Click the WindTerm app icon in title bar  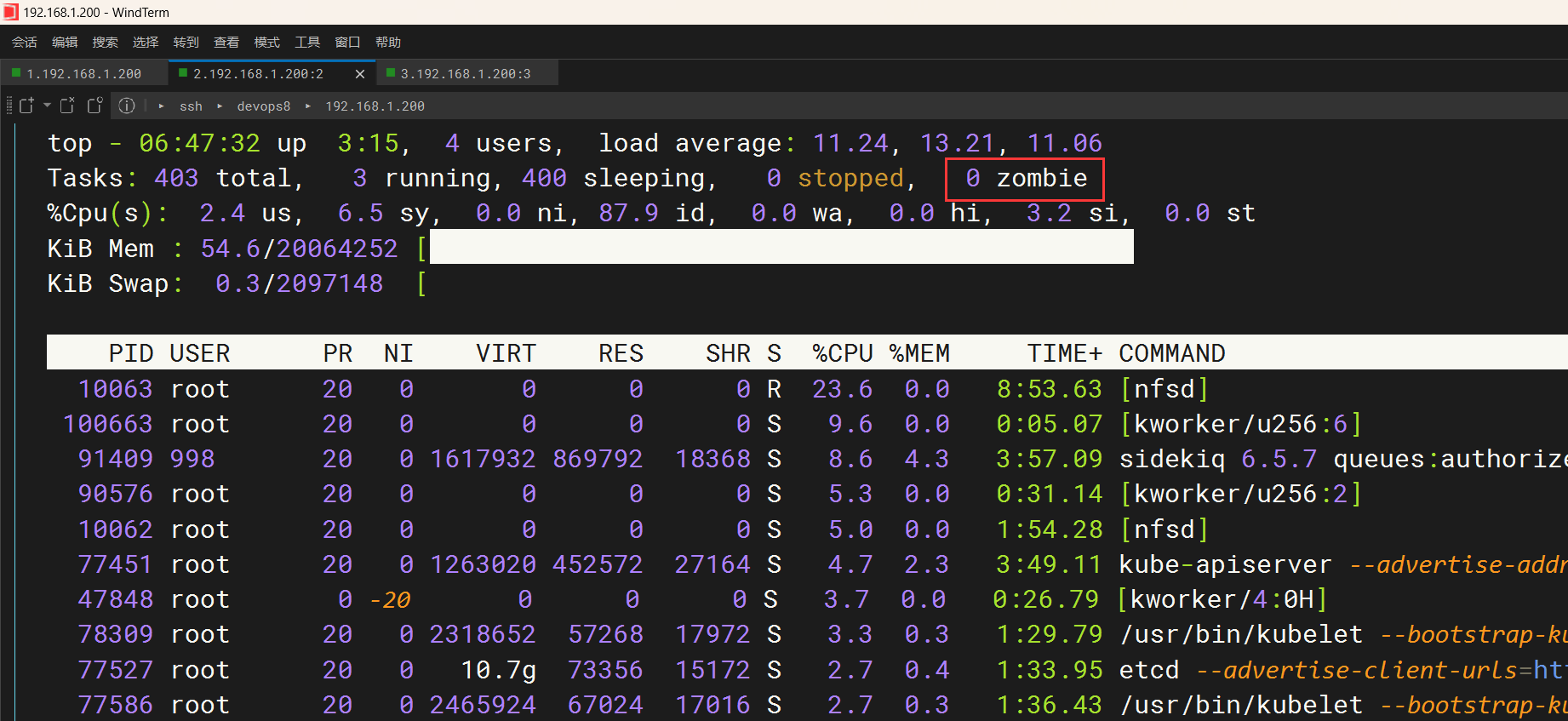coord(10,12)
